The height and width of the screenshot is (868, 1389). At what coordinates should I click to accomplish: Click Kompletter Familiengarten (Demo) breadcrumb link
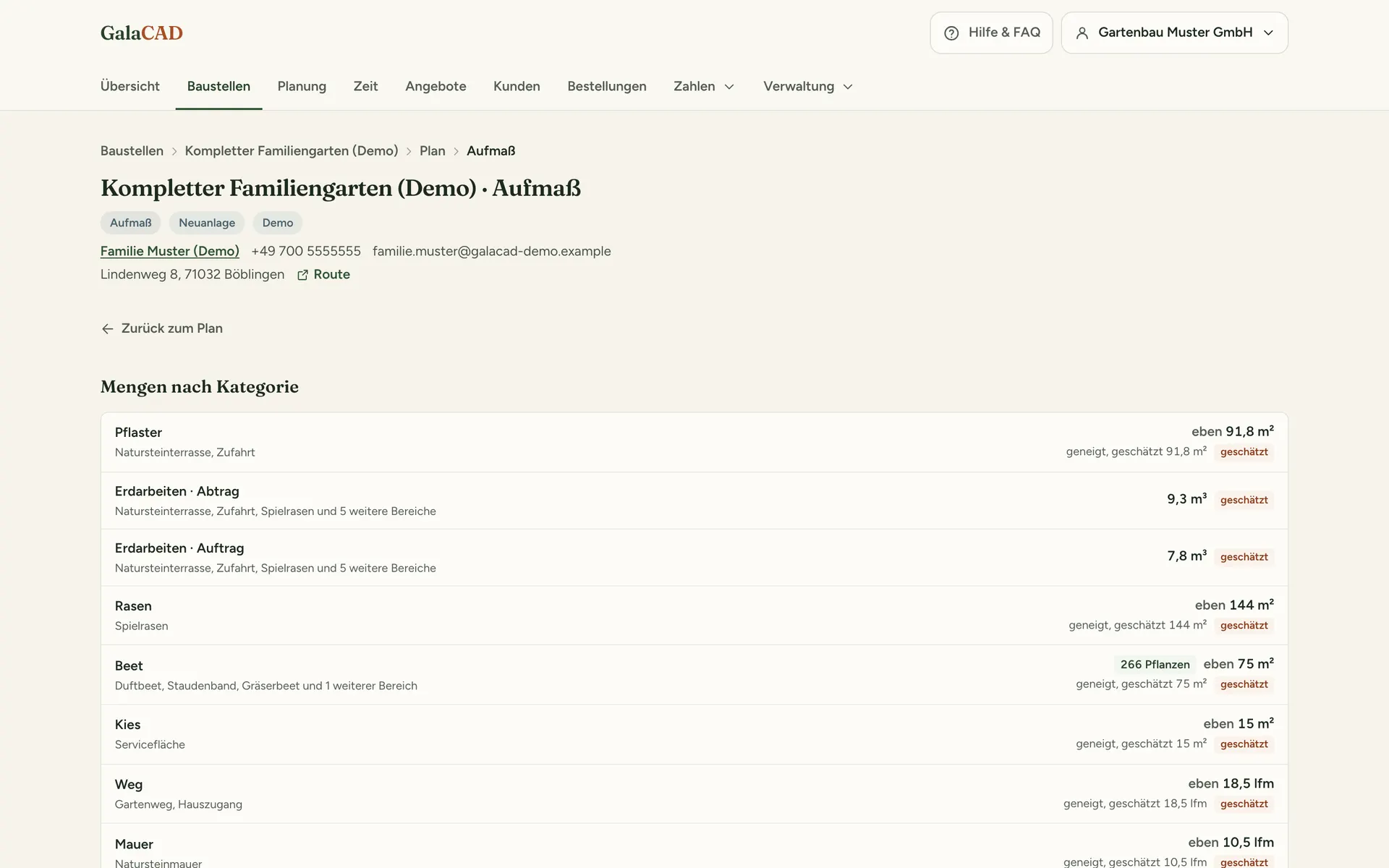(x=292, y=150)
